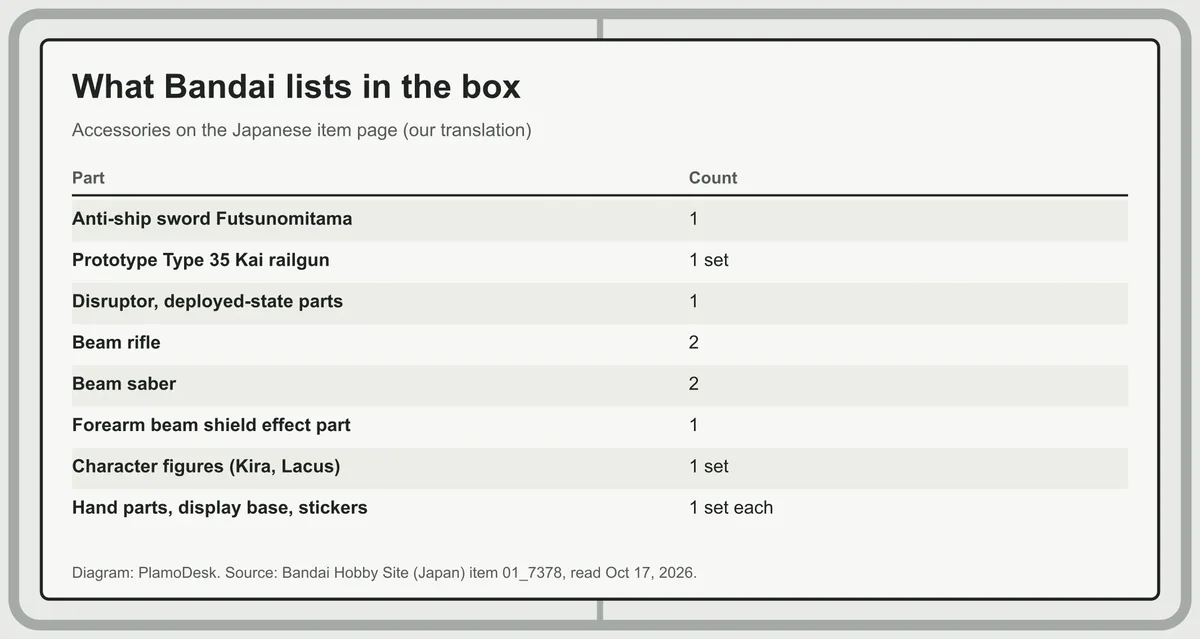Select the 'Disruptor, deployed-state parts' cell

207,301
